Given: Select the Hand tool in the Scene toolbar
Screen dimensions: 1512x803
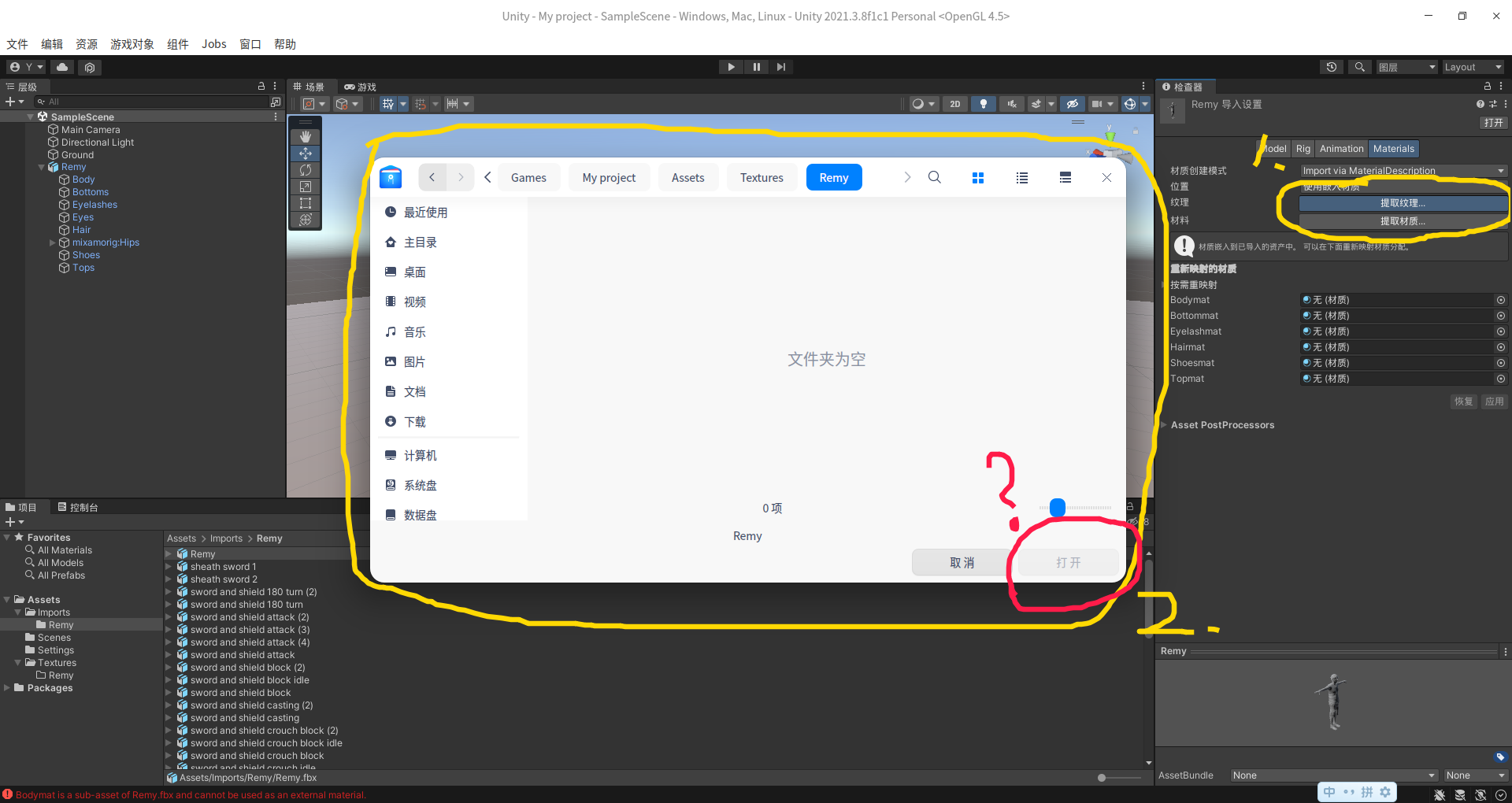Looking at the screenshot, I should (x=306, y=136).
